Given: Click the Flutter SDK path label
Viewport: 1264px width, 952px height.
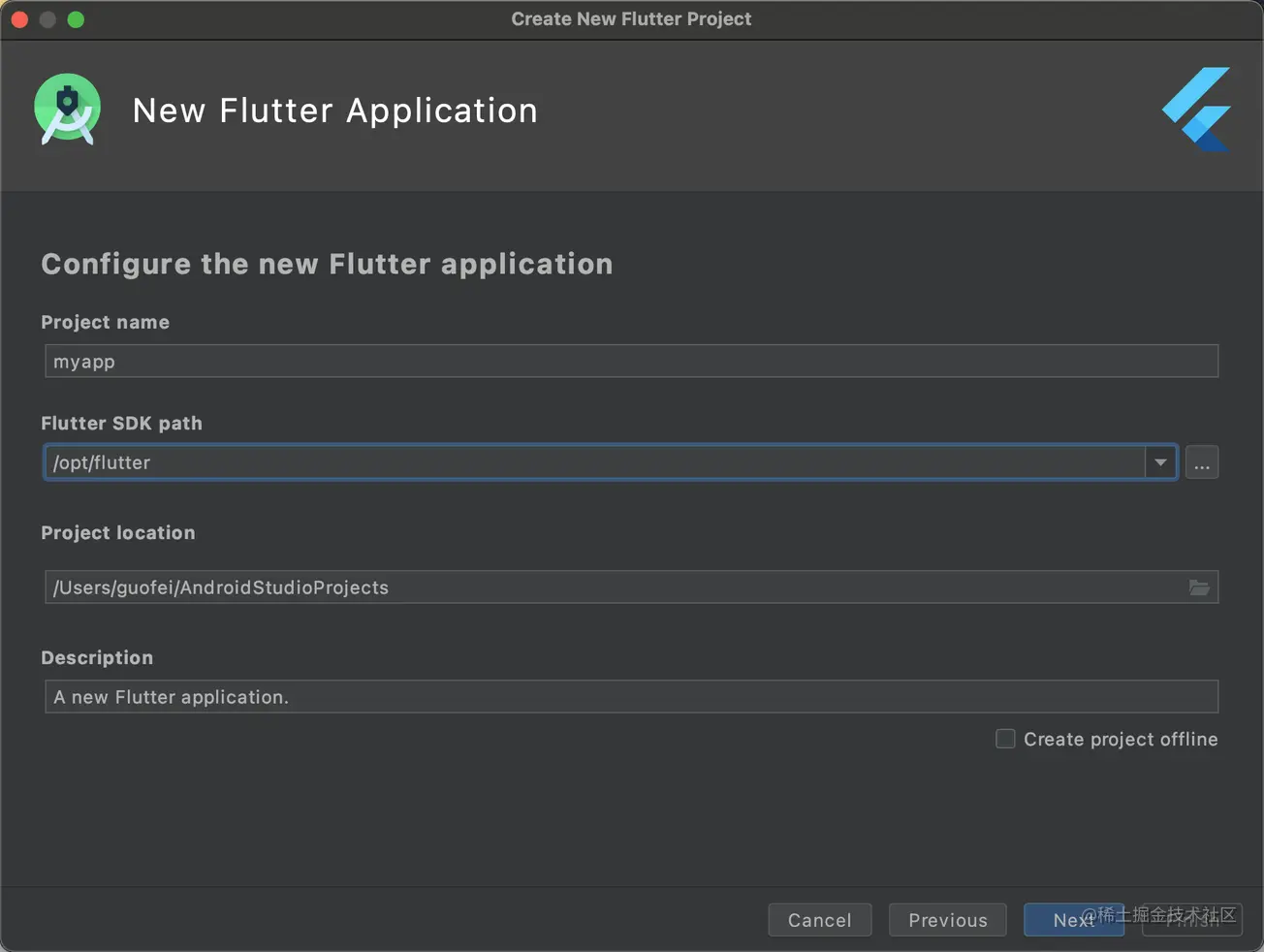Looking at the screenshot, I should 122,423.
